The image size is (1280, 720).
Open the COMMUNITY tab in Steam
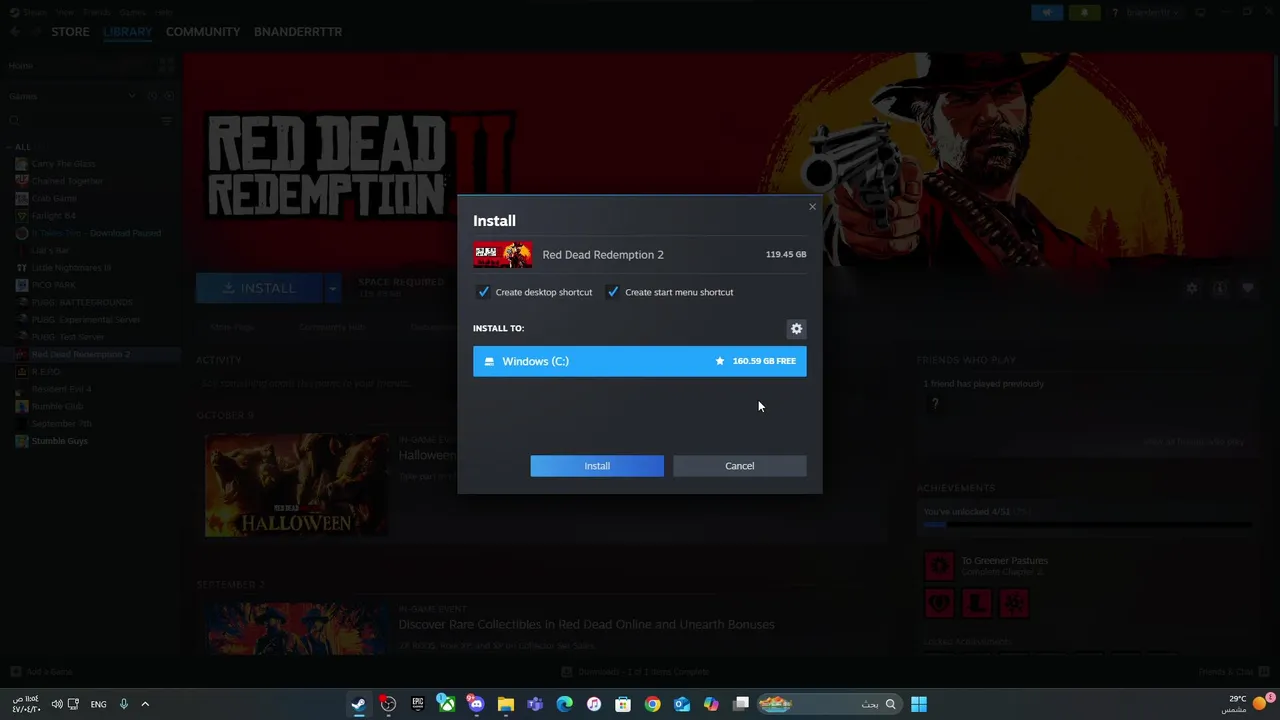click(x=203, y=32)
